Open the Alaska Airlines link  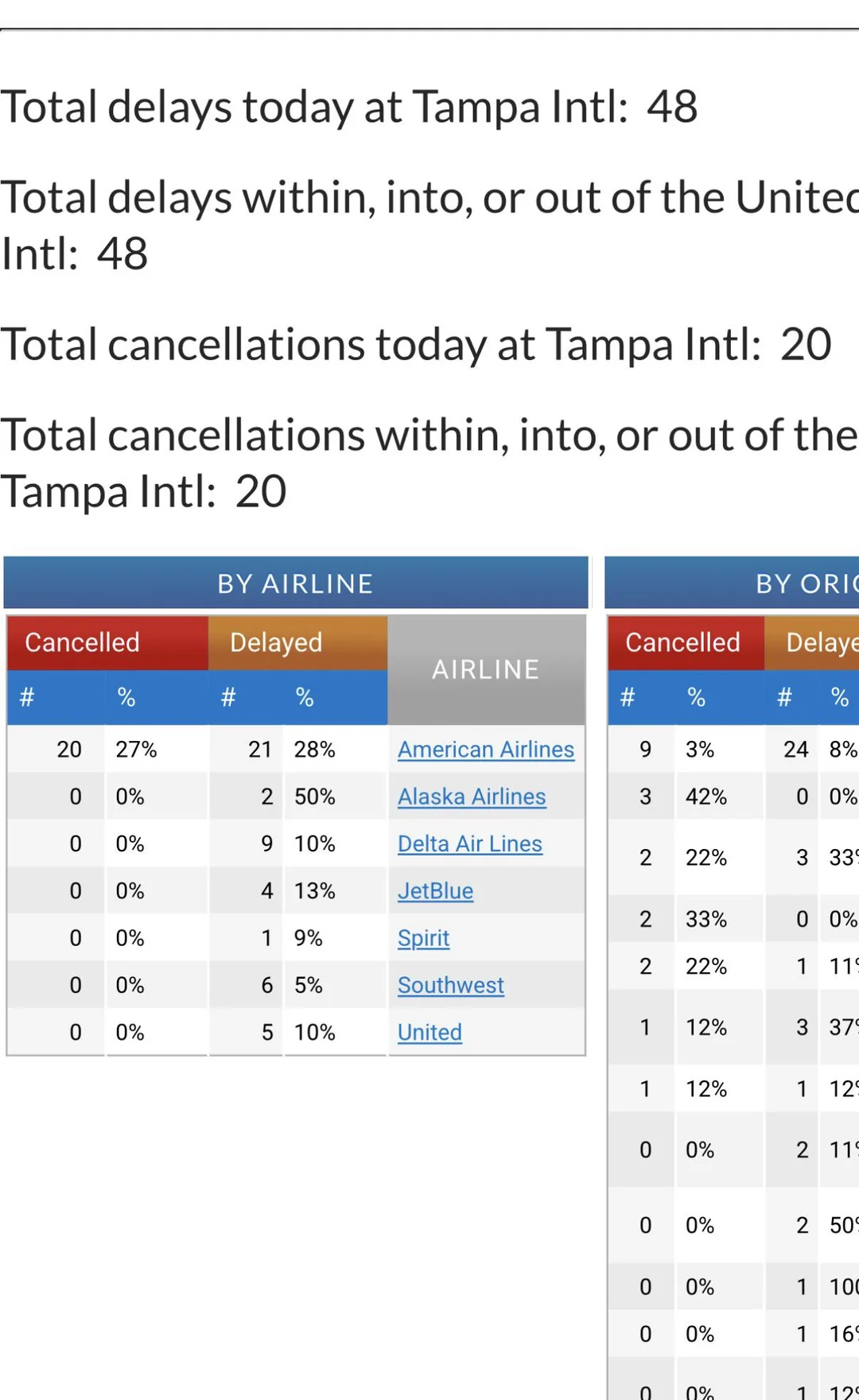pos(472,797)
